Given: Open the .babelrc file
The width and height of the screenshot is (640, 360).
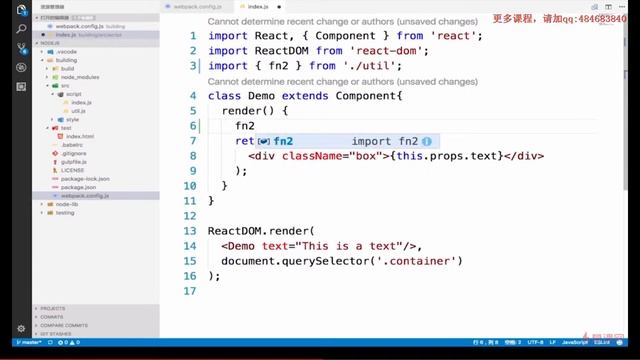Looking at the screenshot, I should point(96,145).
